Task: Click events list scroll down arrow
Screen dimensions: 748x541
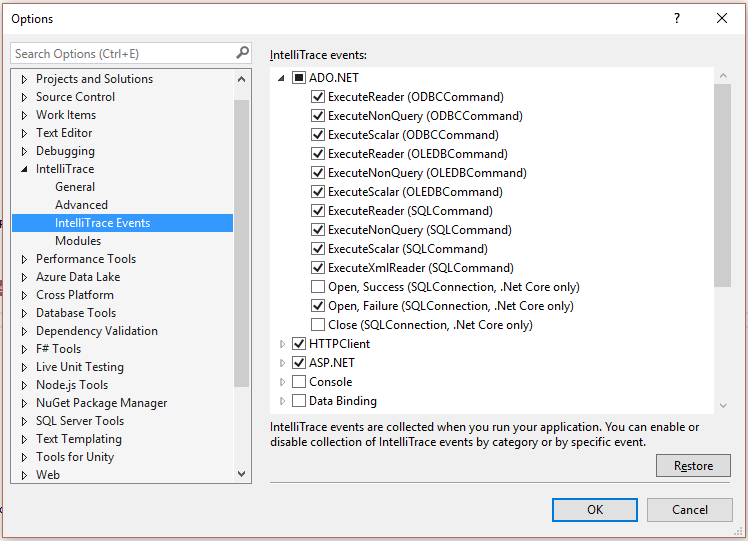Action: pos(723,406)
